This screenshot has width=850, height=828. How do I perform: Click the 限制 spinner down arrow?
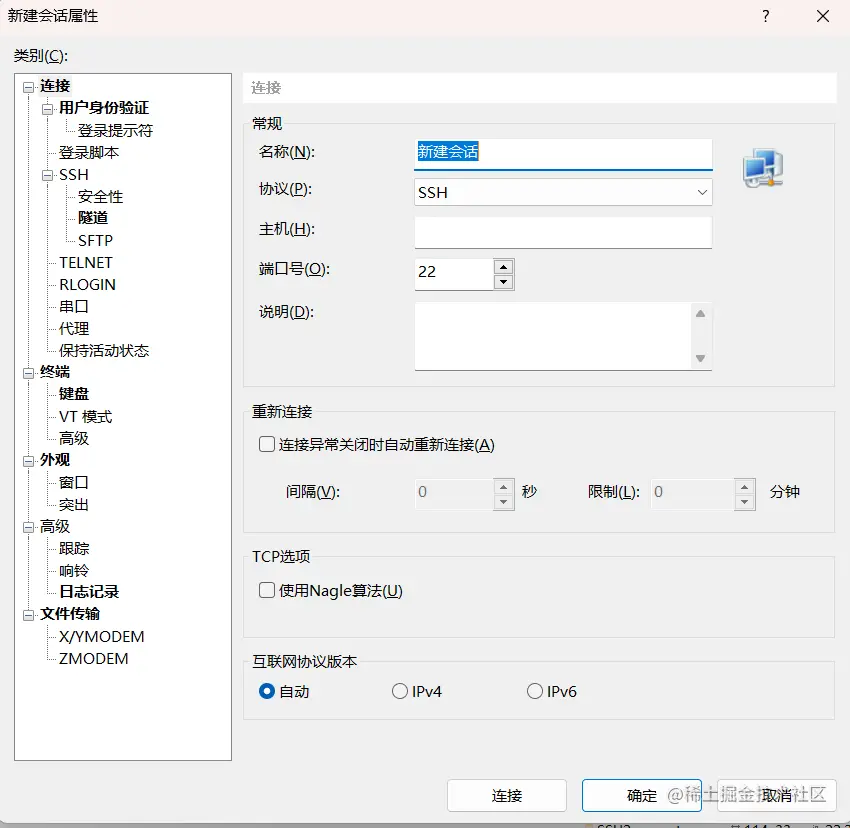(744, 502)
